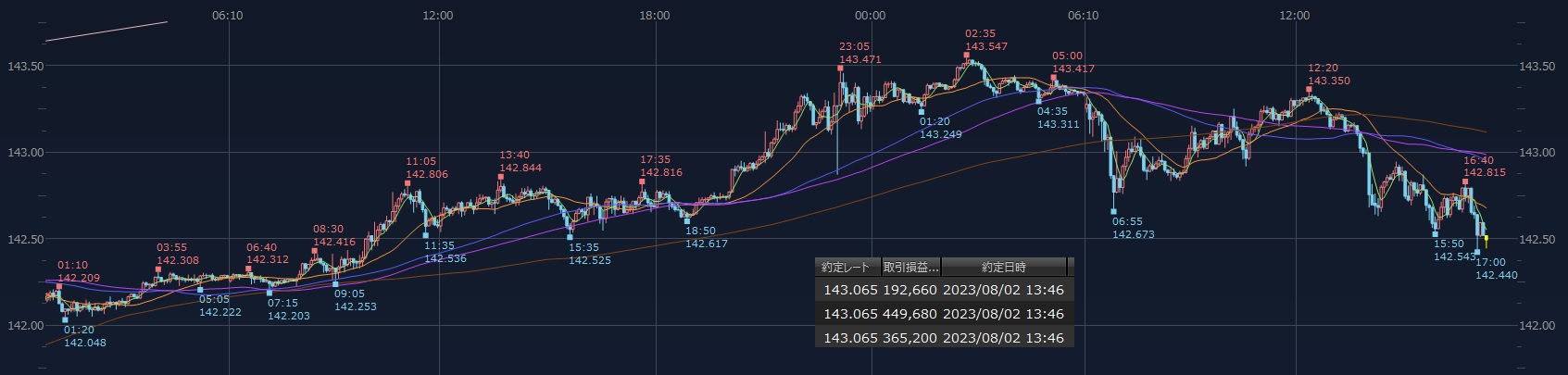Click the 23:05 high marker at 143.471
Viewport: 1568px width, 375px height.
point(841,68)
